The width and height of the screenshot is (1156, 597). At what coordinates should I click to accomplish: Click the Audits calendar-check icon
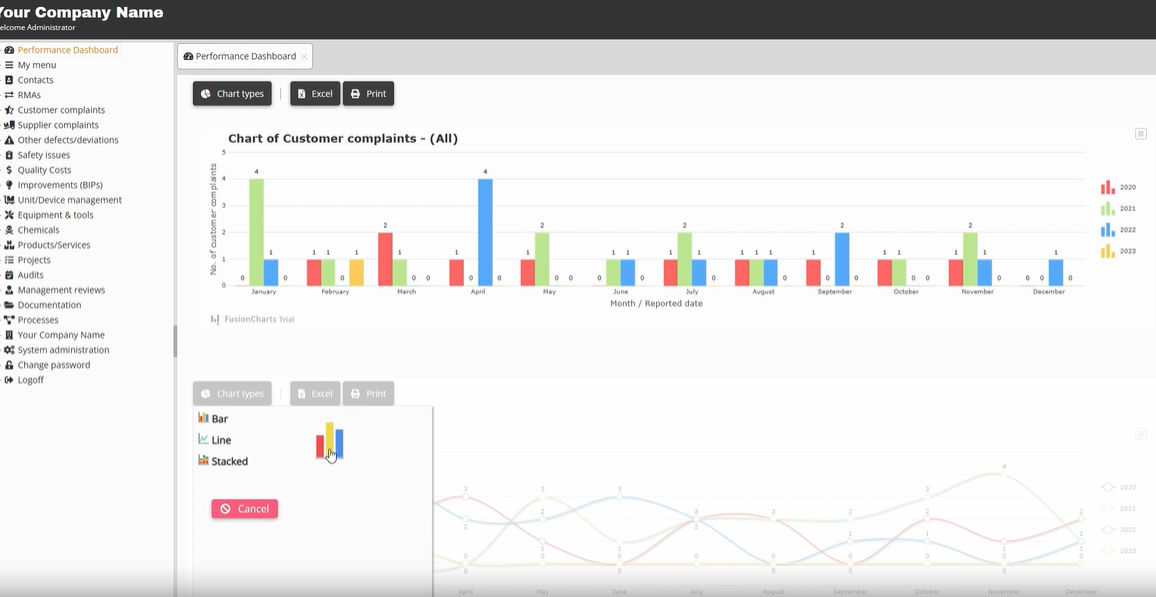[9, 275]
